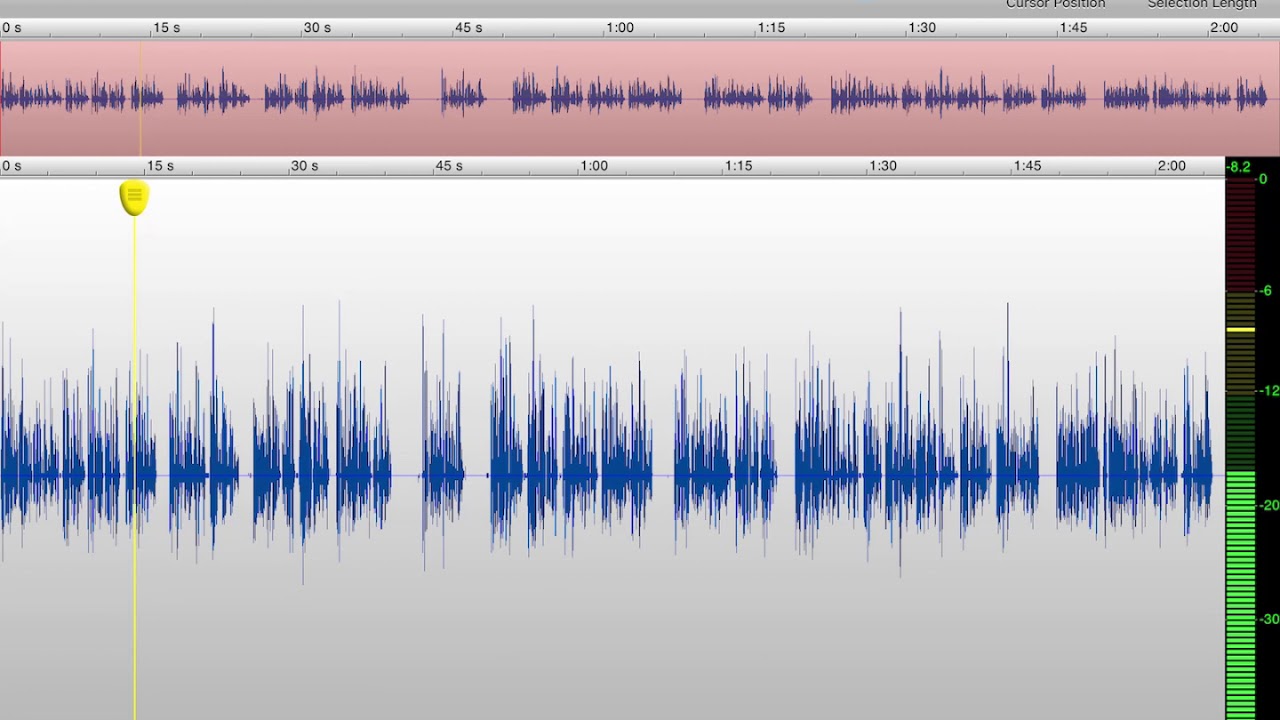Viewport: 1280px width, 720px height.
Task: Click the 1:45 mark on the overview ruler
Action: pyautogui.click(x=1073, y=28)
